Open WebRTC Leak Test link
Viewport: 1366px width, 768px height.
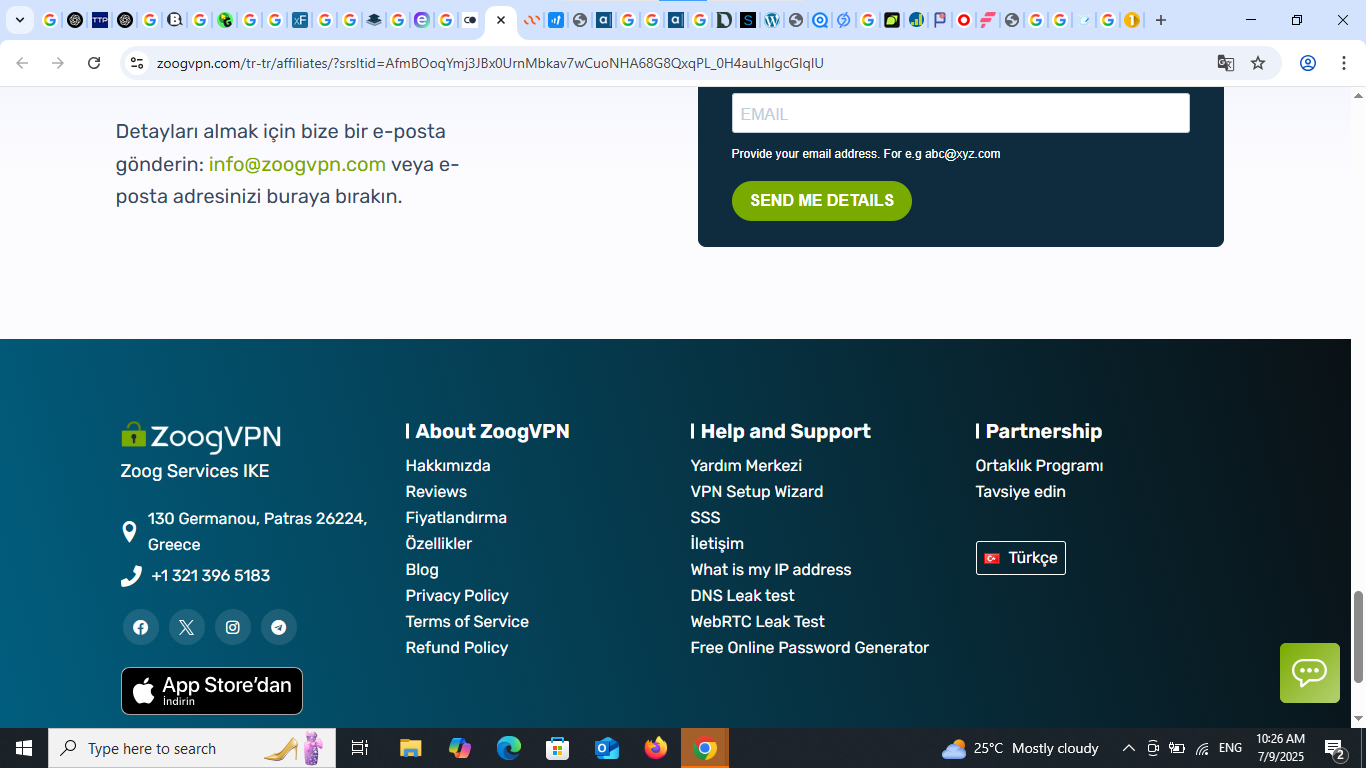[757, 622]
